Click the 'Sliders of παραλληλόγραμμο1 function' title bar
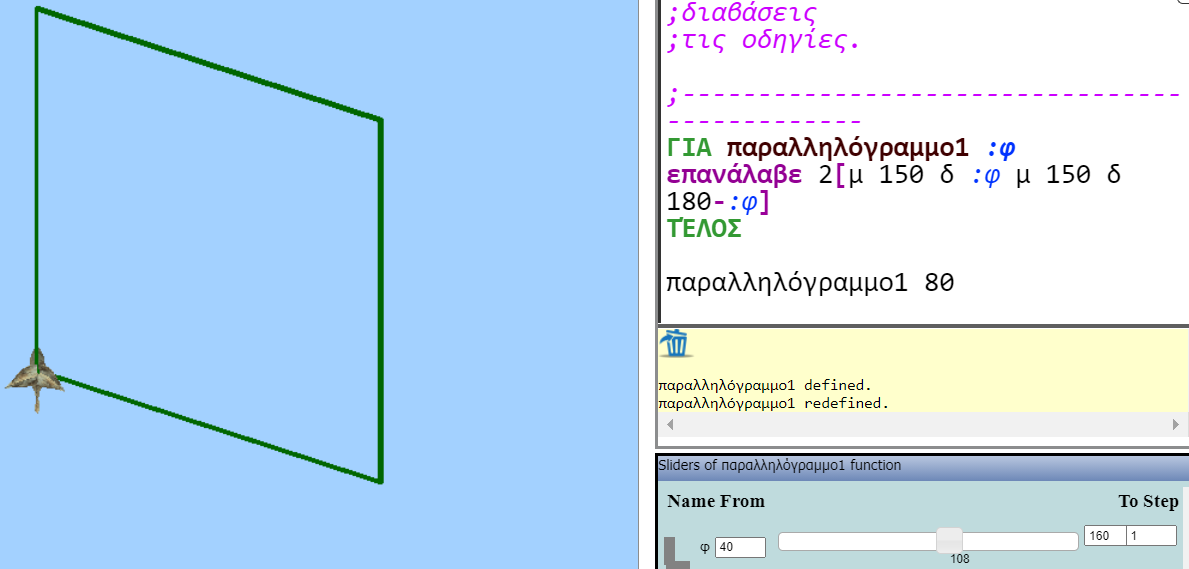The image size is (1189, 569). pos(780,465)
